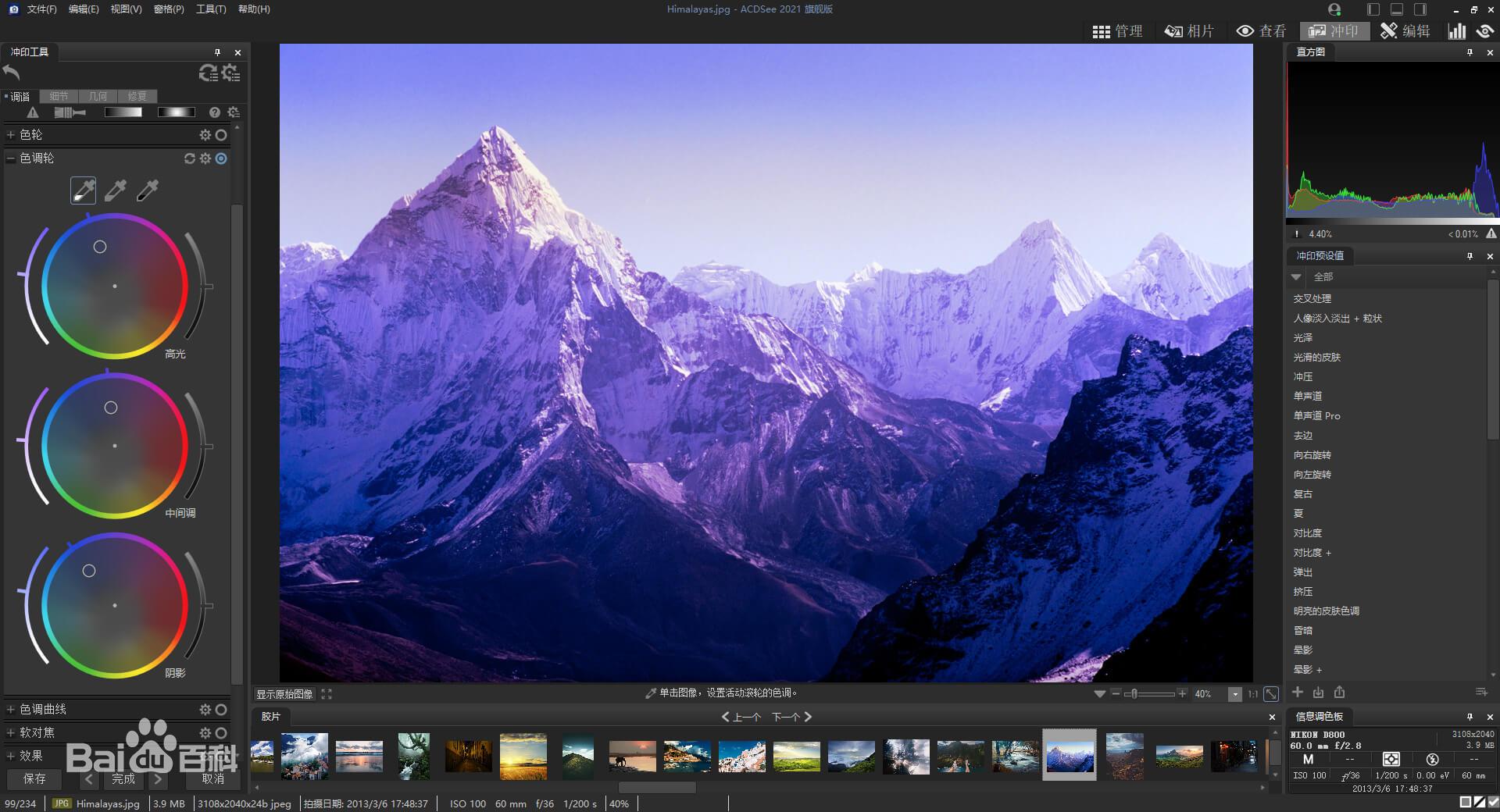The width and height of the screenshot is (1500, 812).
Task: Click the zoom slider below the image
Action: coord(1148,693)
